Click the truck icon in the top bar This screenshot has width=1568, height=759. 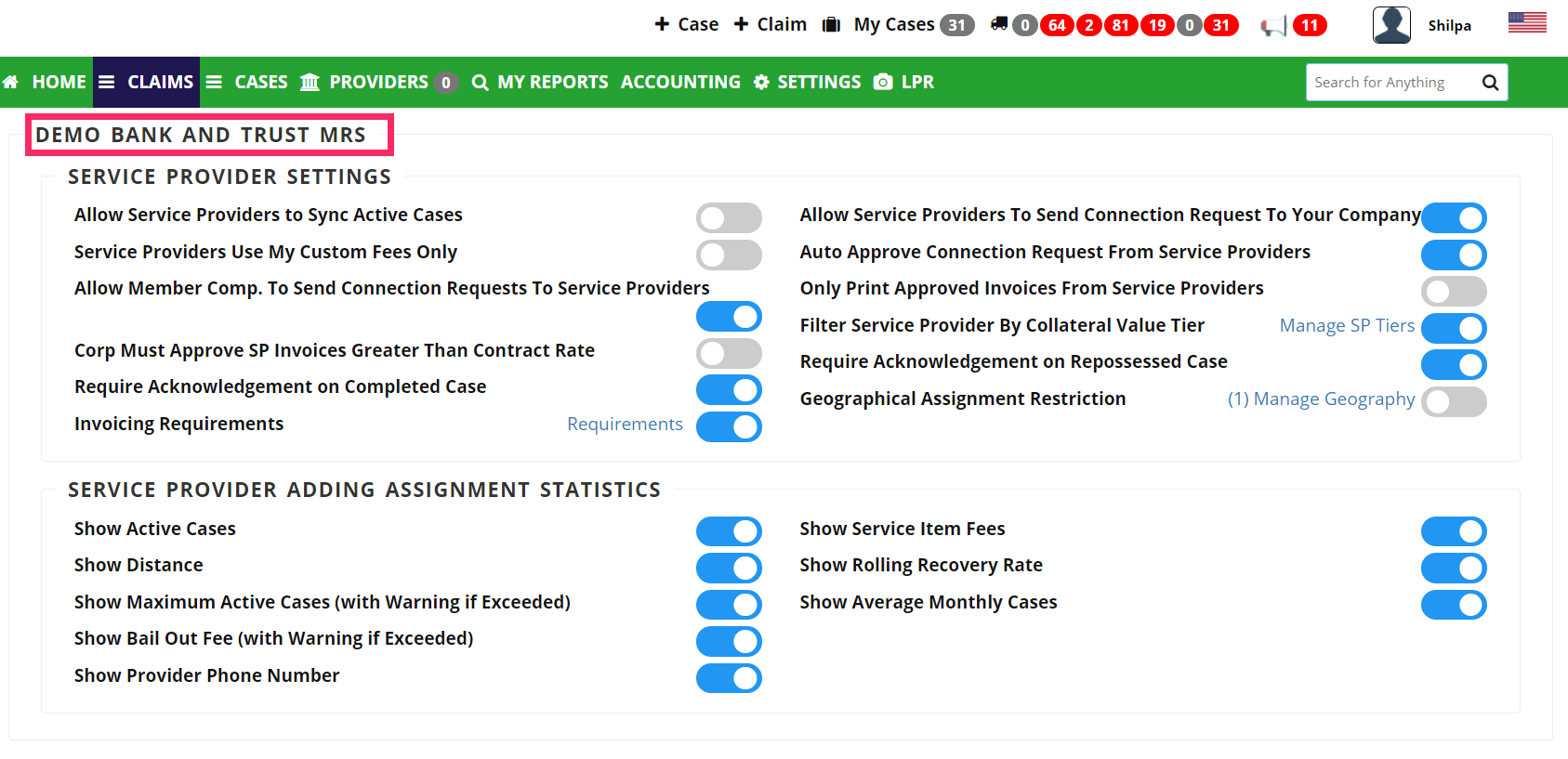coord(999,24)
